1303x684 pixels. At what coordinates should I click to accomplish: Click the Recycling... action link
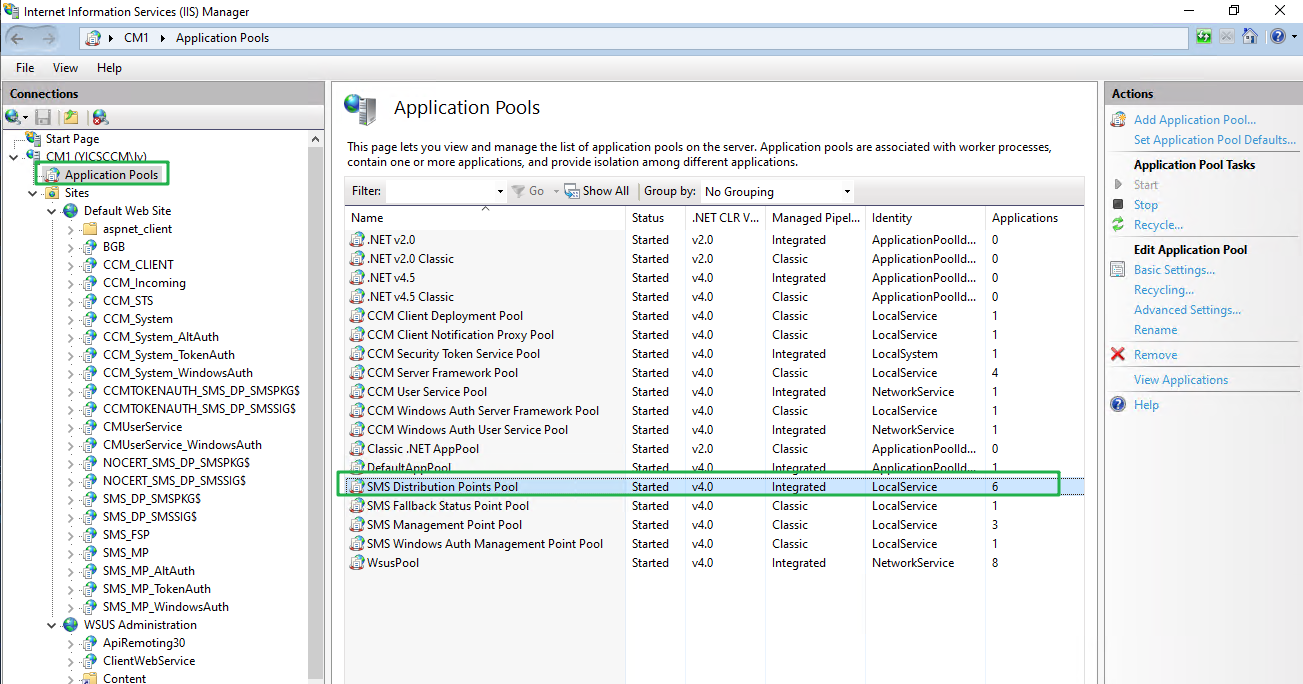point(1163,290)
